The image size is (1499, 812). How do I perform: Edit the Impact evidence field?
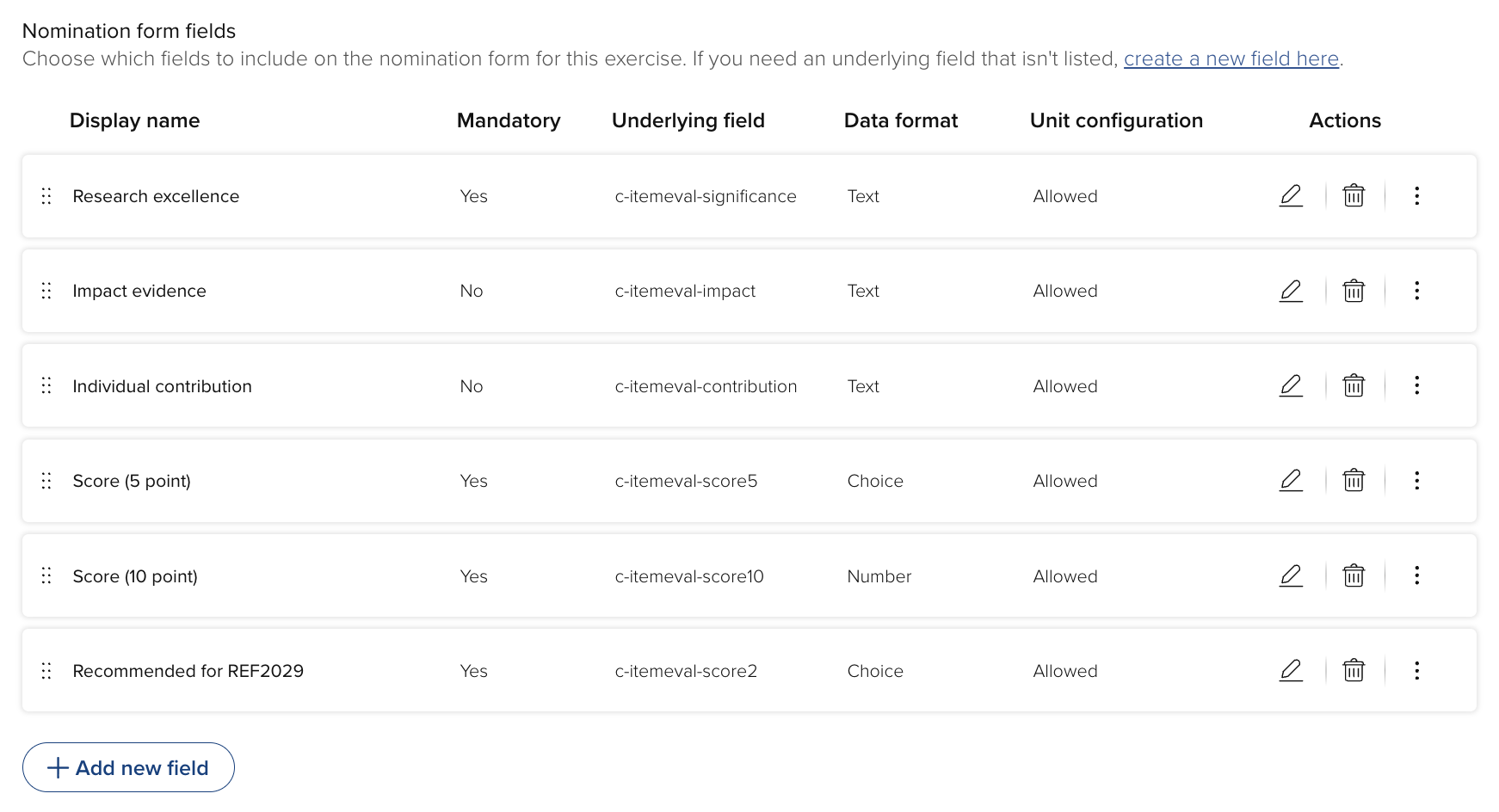coord(1291,291)
